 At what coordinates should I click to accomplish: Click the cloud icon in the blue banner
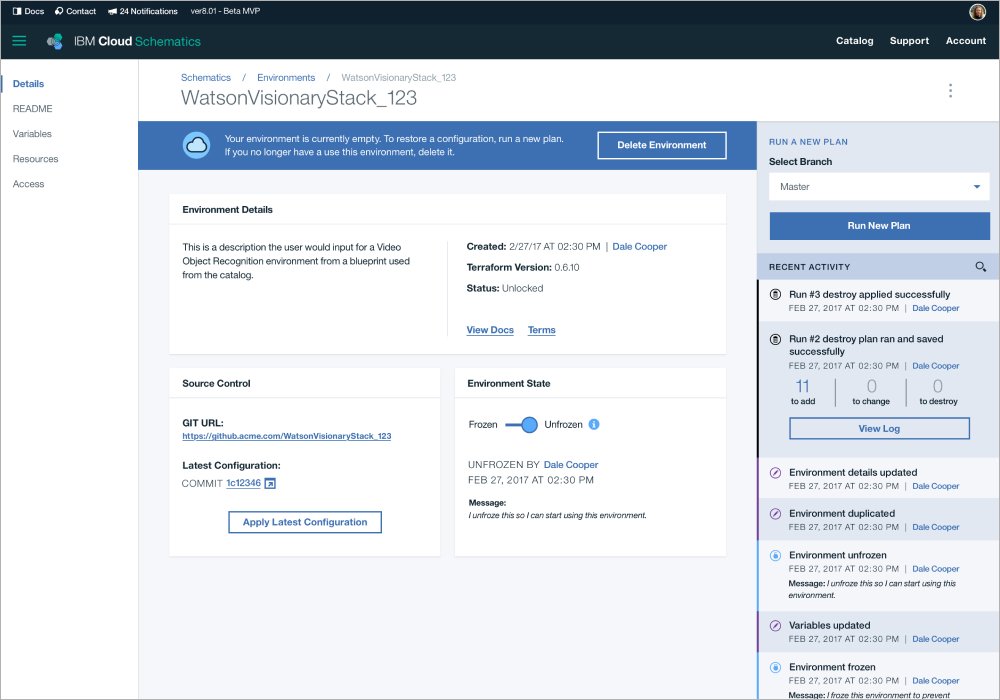click(x=196, y=145)
